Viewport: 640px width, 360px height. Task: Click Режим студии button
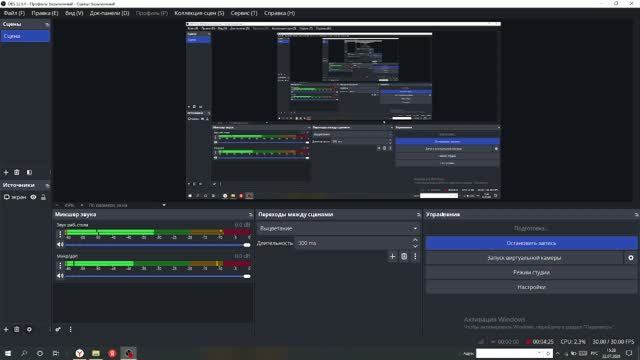coord(531,272)
